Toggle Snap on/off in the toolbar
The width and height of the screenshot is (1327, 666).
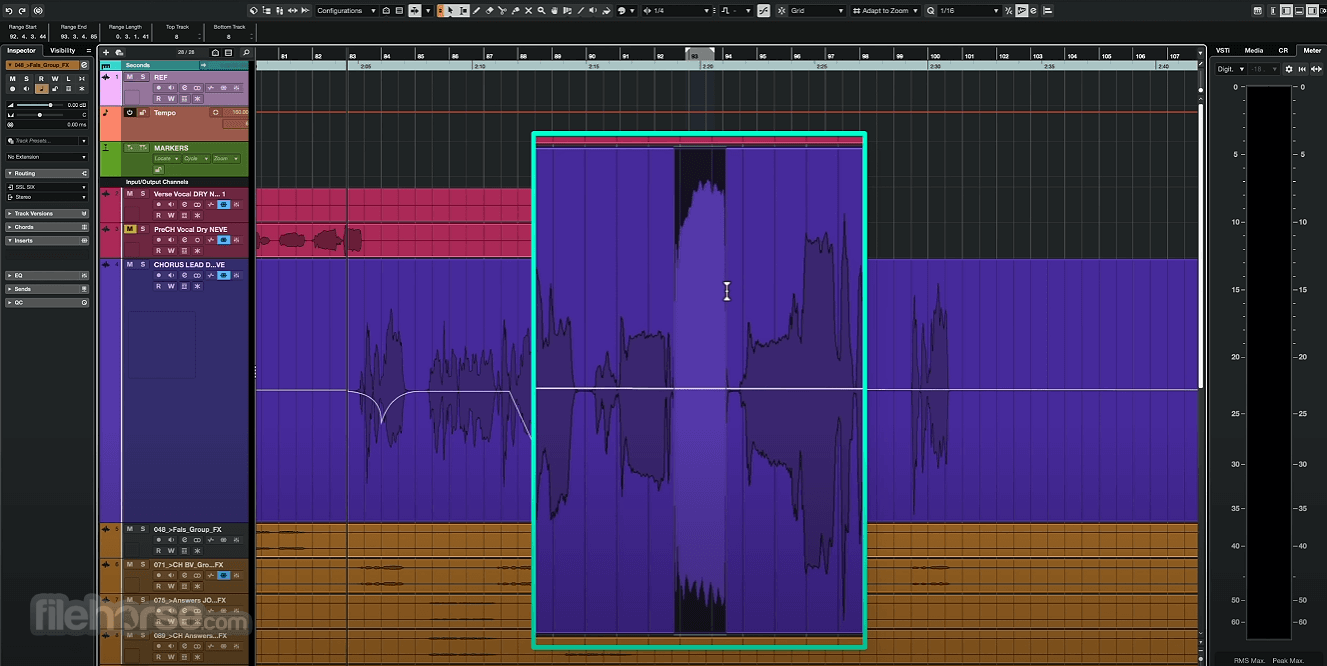click(x=781, y=10)
